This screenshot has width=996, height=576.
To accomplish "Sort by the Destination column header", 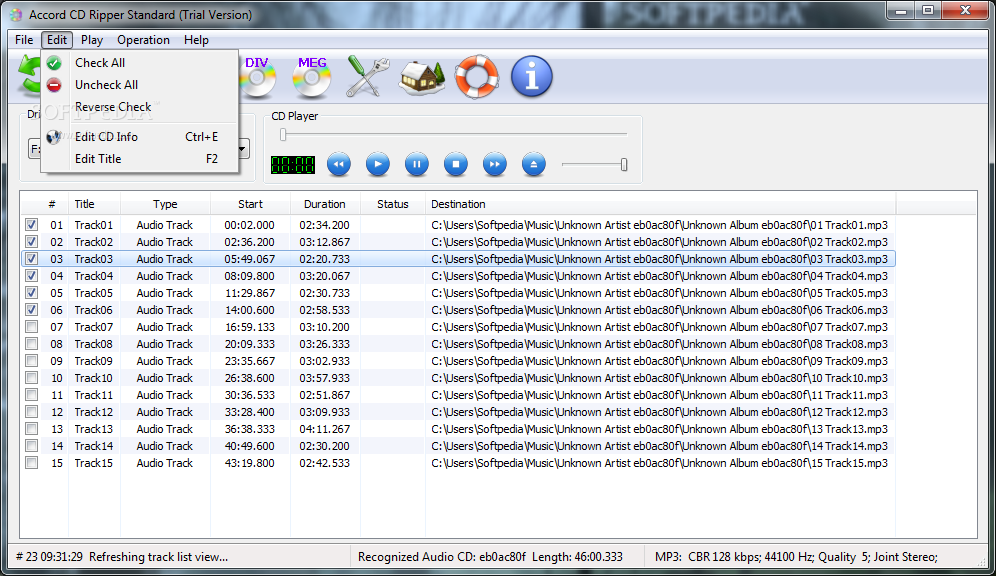I will click(x=661, y=204).
